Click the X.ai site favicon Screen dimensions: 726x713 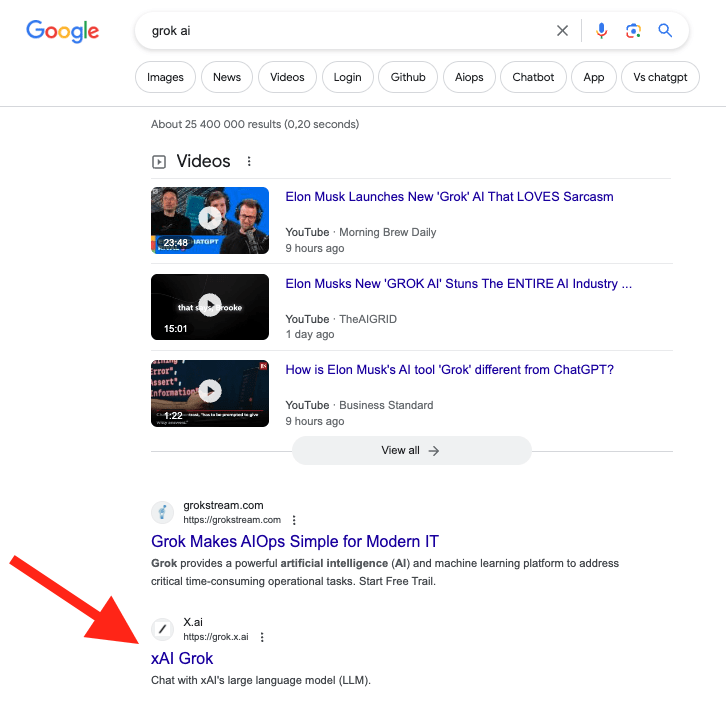point(163,629)
